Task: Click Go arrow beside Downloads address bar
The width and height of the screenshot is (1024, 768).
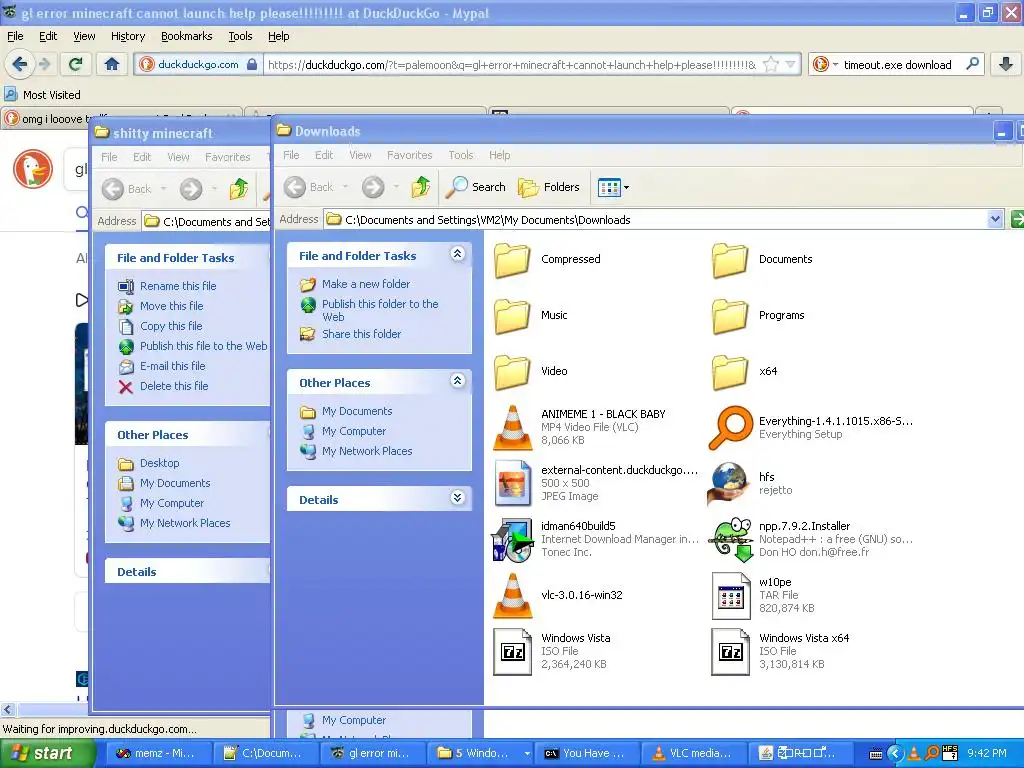Action: point(1017,219)
